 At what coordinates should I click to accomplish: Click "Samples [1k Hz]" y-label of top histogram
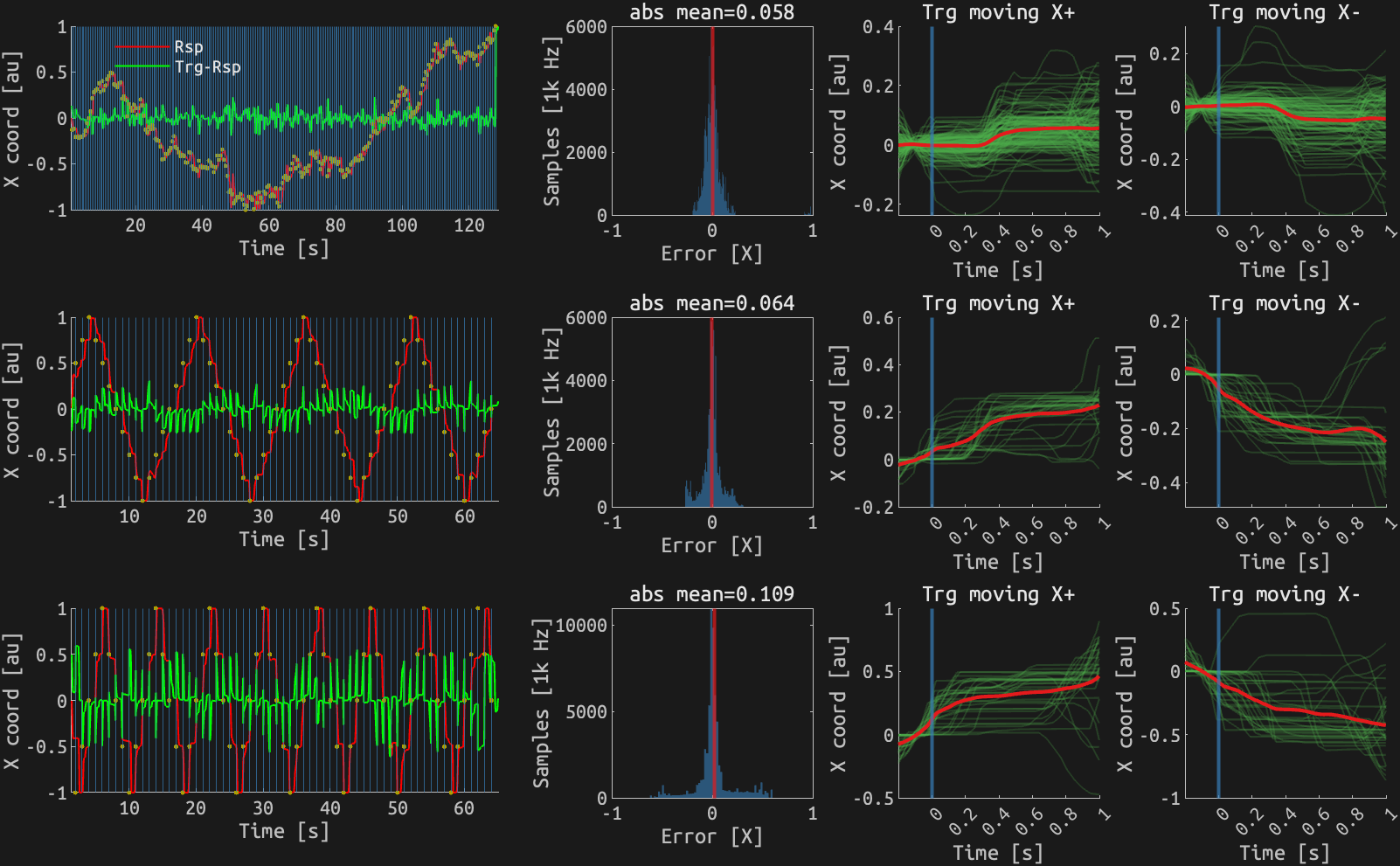pyautogui.click(x=551, y=121)
